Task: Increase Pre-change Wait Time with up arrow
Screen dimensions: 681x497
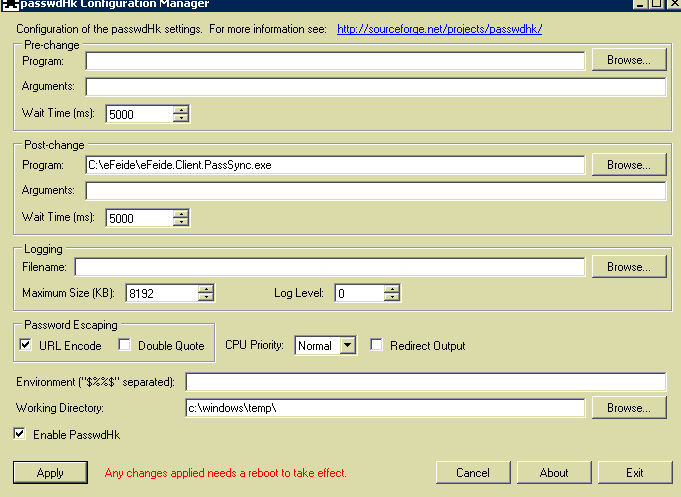Action: tap(180, 109)
